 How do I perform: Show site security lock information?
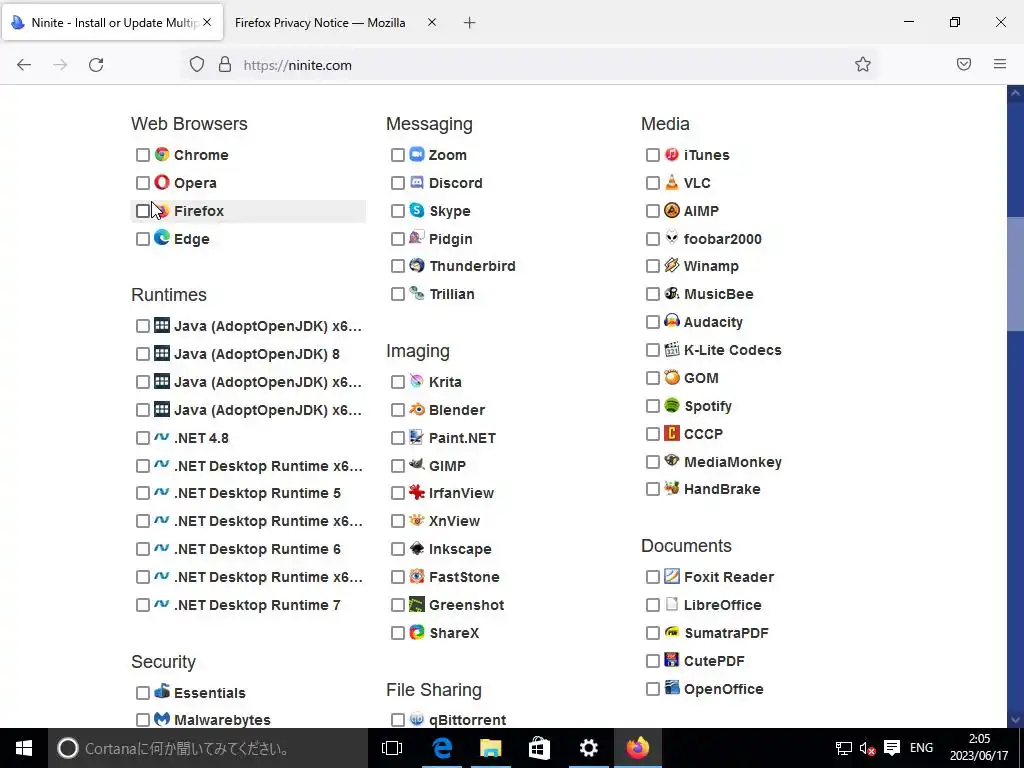(225, 64)
